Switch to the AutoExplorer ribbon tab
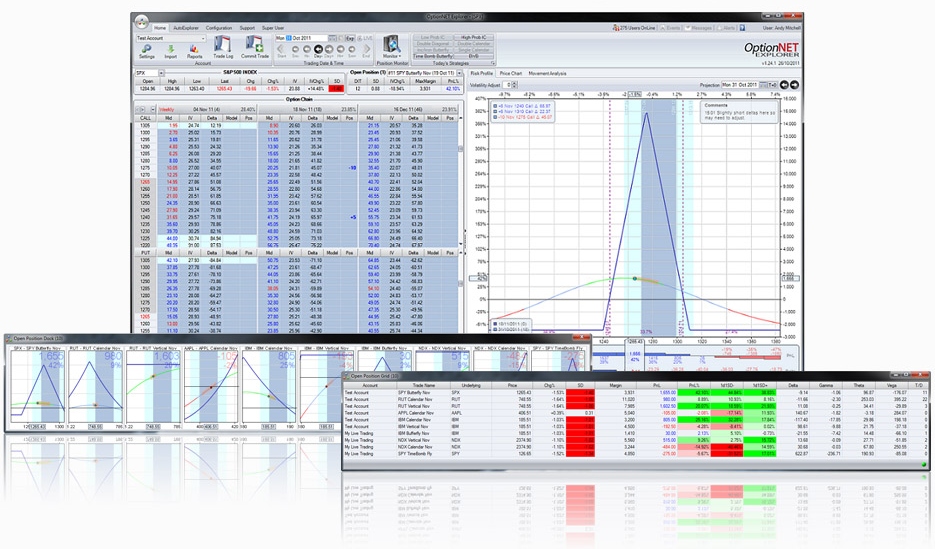The height and width of the screenshot is (549, 935). coord(186,28)
